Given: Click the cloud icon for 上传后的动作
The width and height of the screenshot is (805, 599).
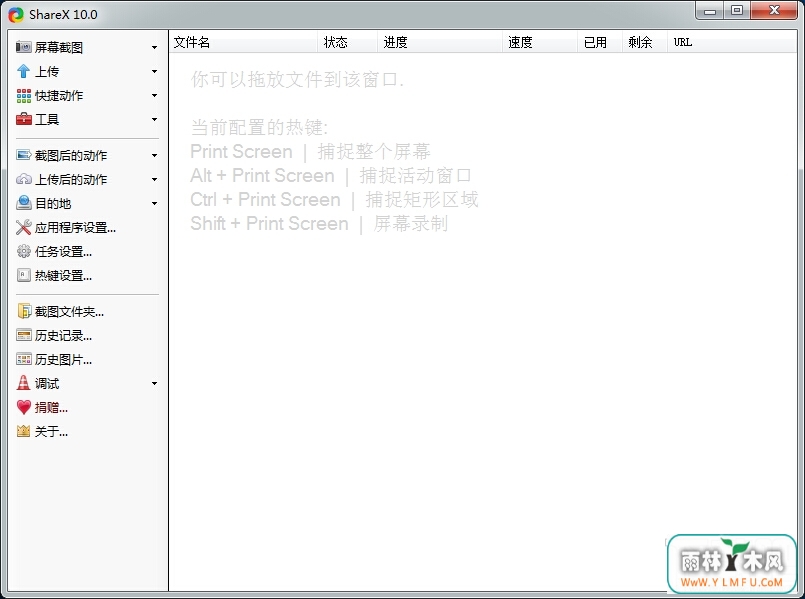Looking at the screenshot, I should [x=24, y=179].
